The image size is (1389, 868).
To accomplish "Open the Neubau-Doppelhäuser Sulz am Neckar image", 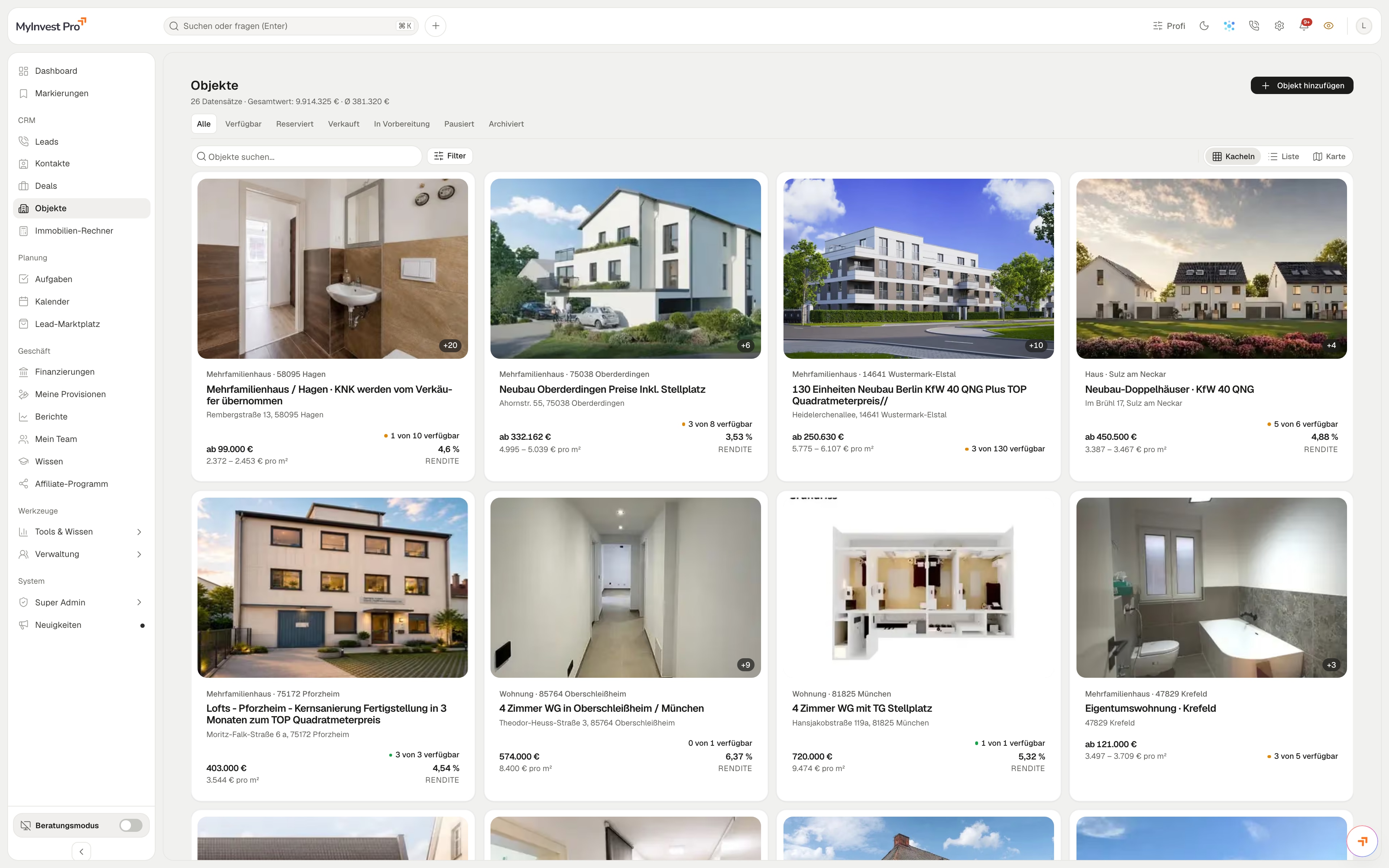I will pos(1212,269).
